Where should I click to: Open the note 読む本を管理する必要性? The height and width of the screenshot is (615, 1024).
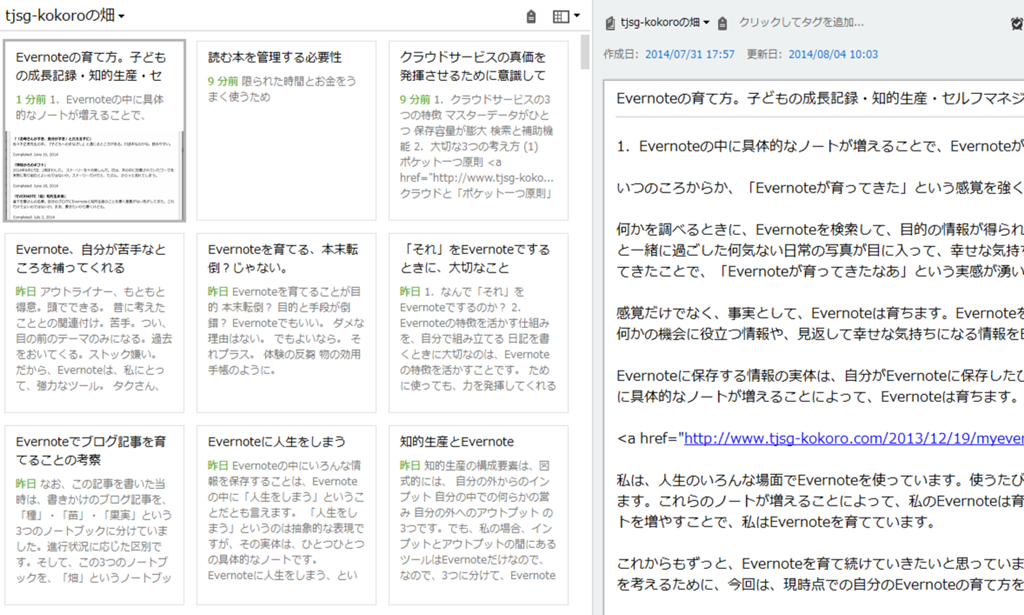tap(286, 131)
